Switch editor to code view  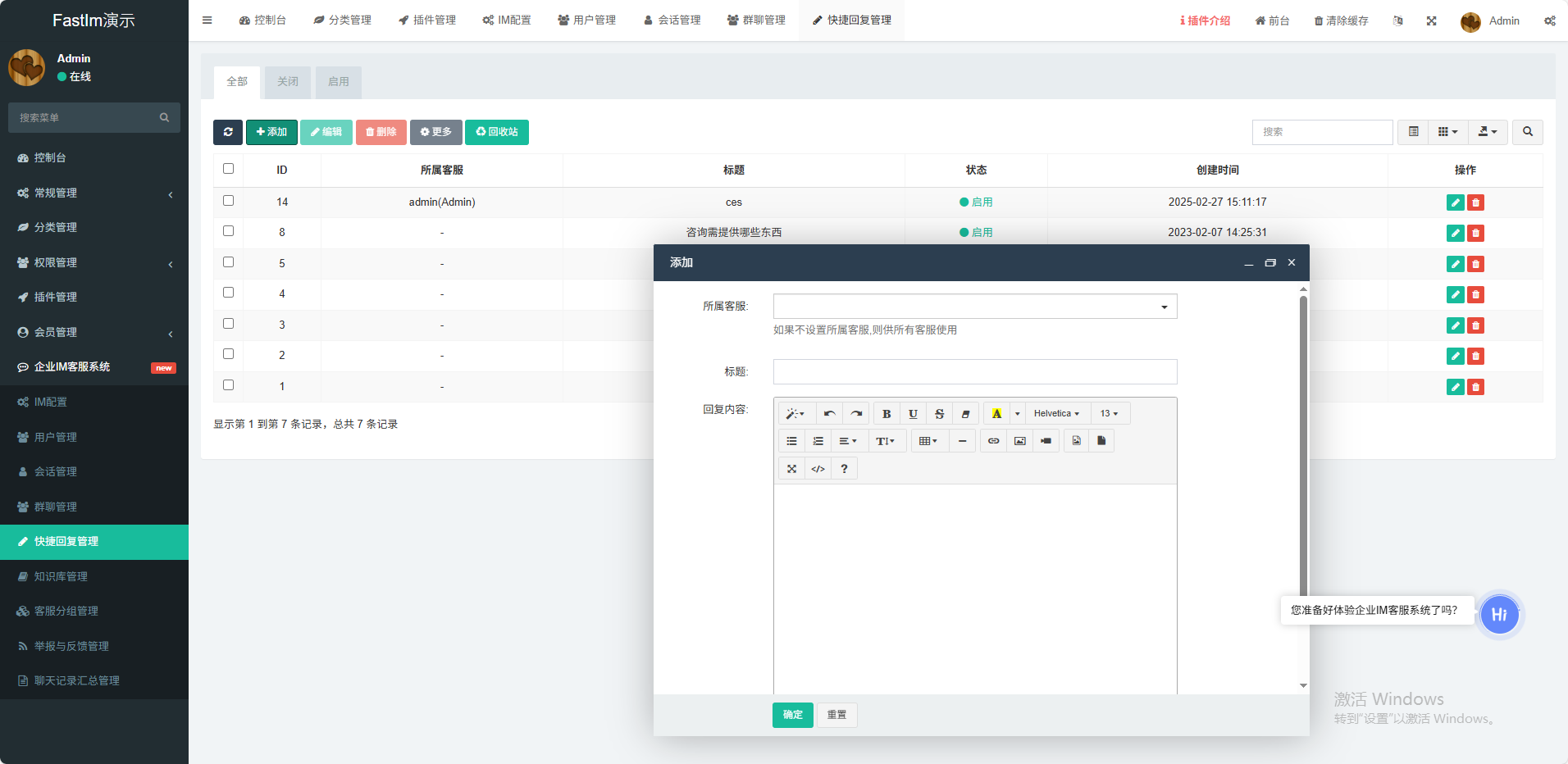[818, 469]
